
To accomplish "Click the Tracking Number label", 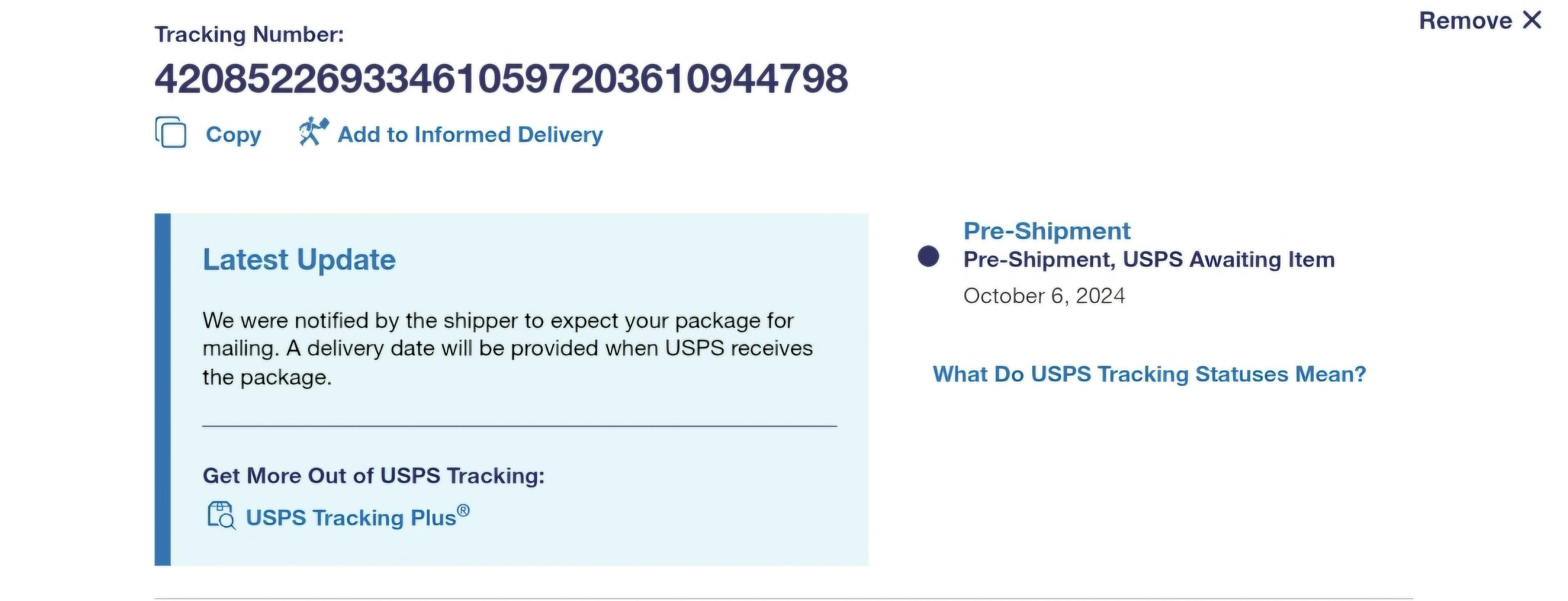I will pyautogui.click(x=249, y=35).
